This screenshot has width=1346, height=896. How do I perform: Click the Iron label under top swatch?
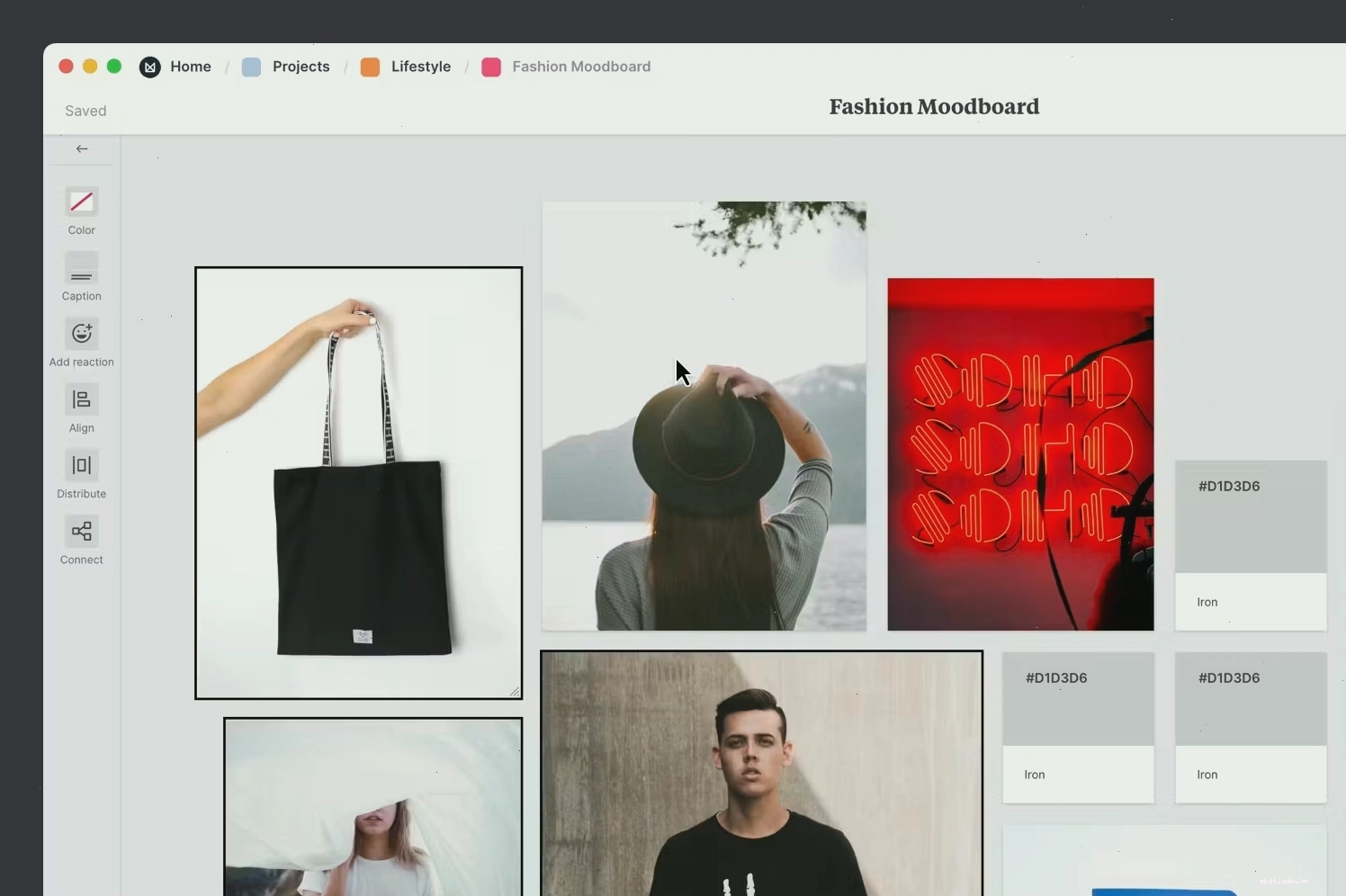[x=1207, y=602]
